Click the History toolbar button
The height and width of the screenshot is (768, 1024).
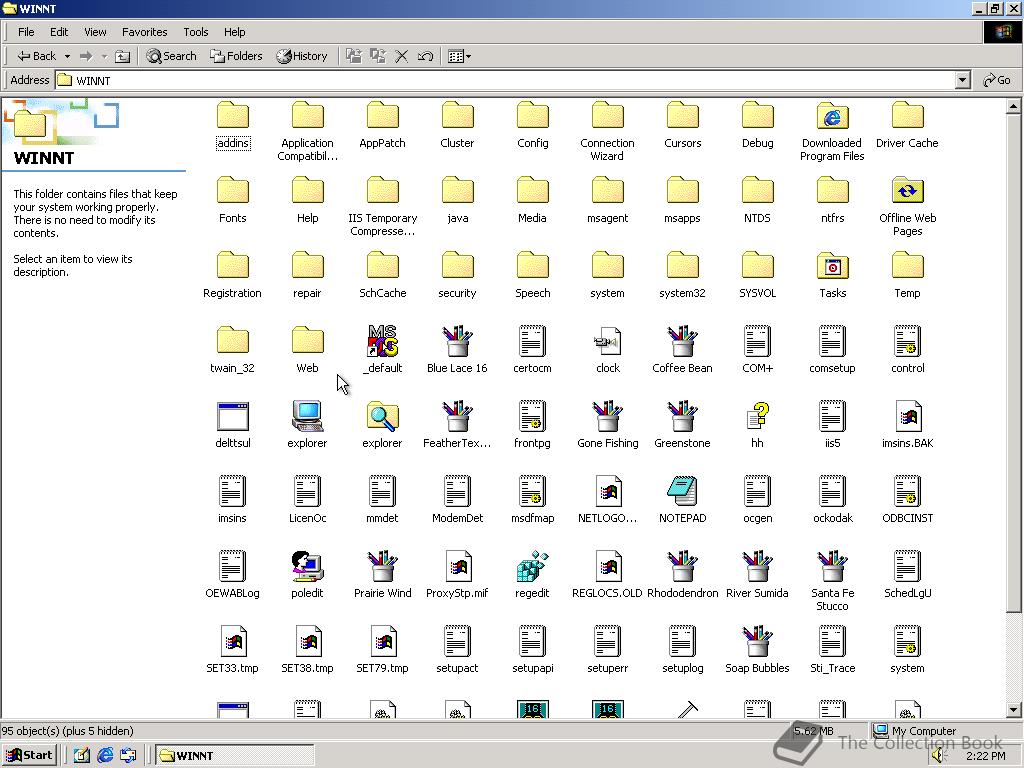point(302,56)
